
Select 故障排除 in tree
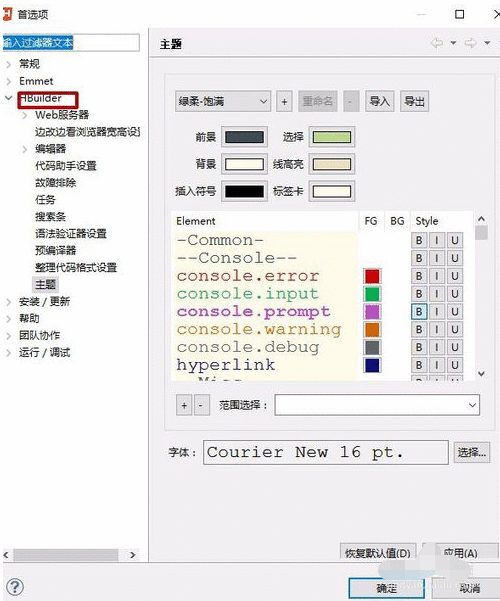tap(56, 183)
